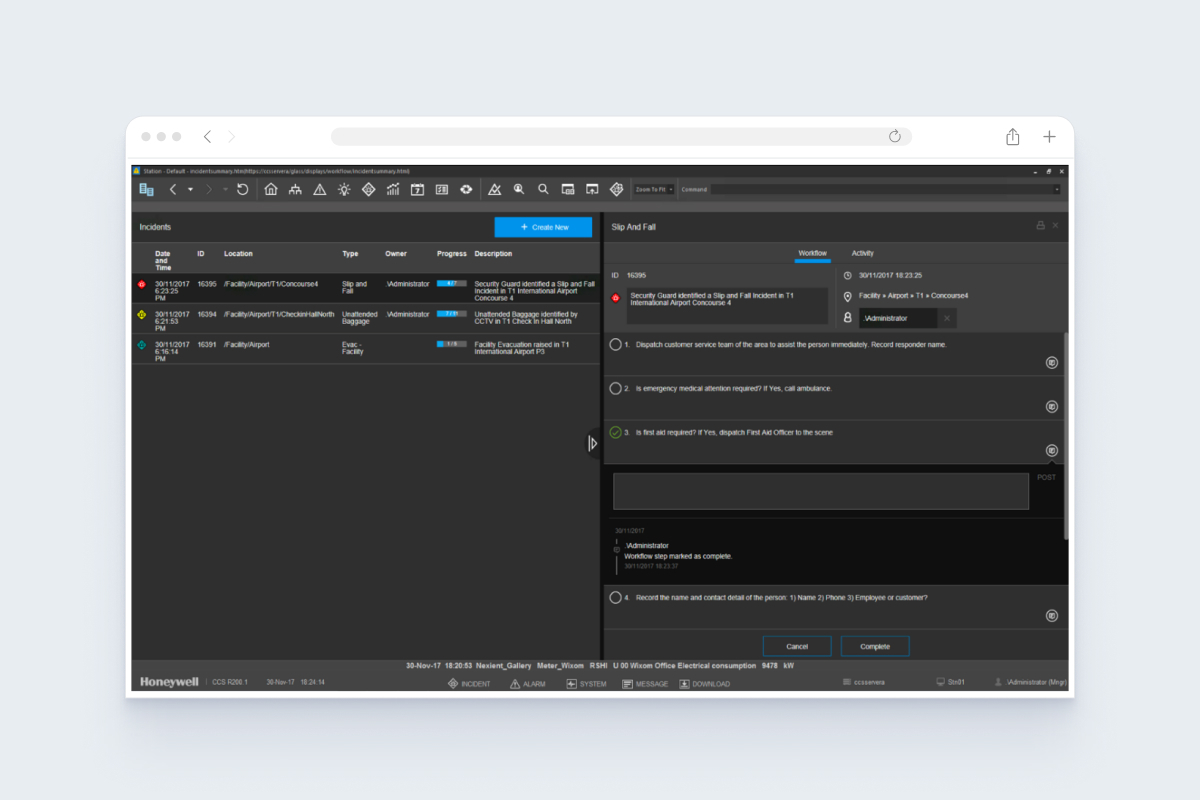1200x800 pixels.
Task: Click the comment text box
Action: coord(821,491)
